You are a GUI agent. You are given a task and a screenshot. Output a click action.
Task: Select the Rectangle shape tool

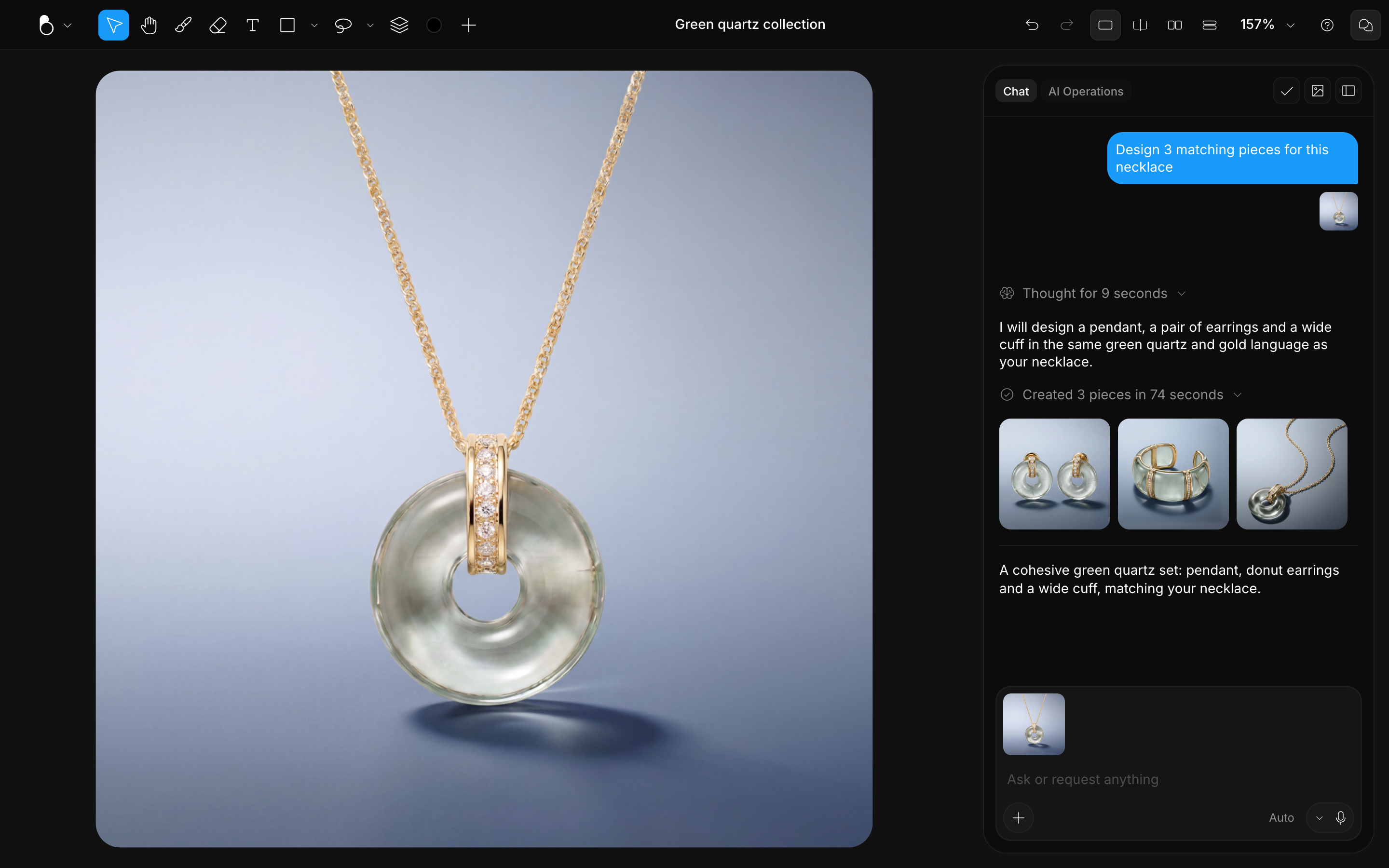tap(287, 25)
